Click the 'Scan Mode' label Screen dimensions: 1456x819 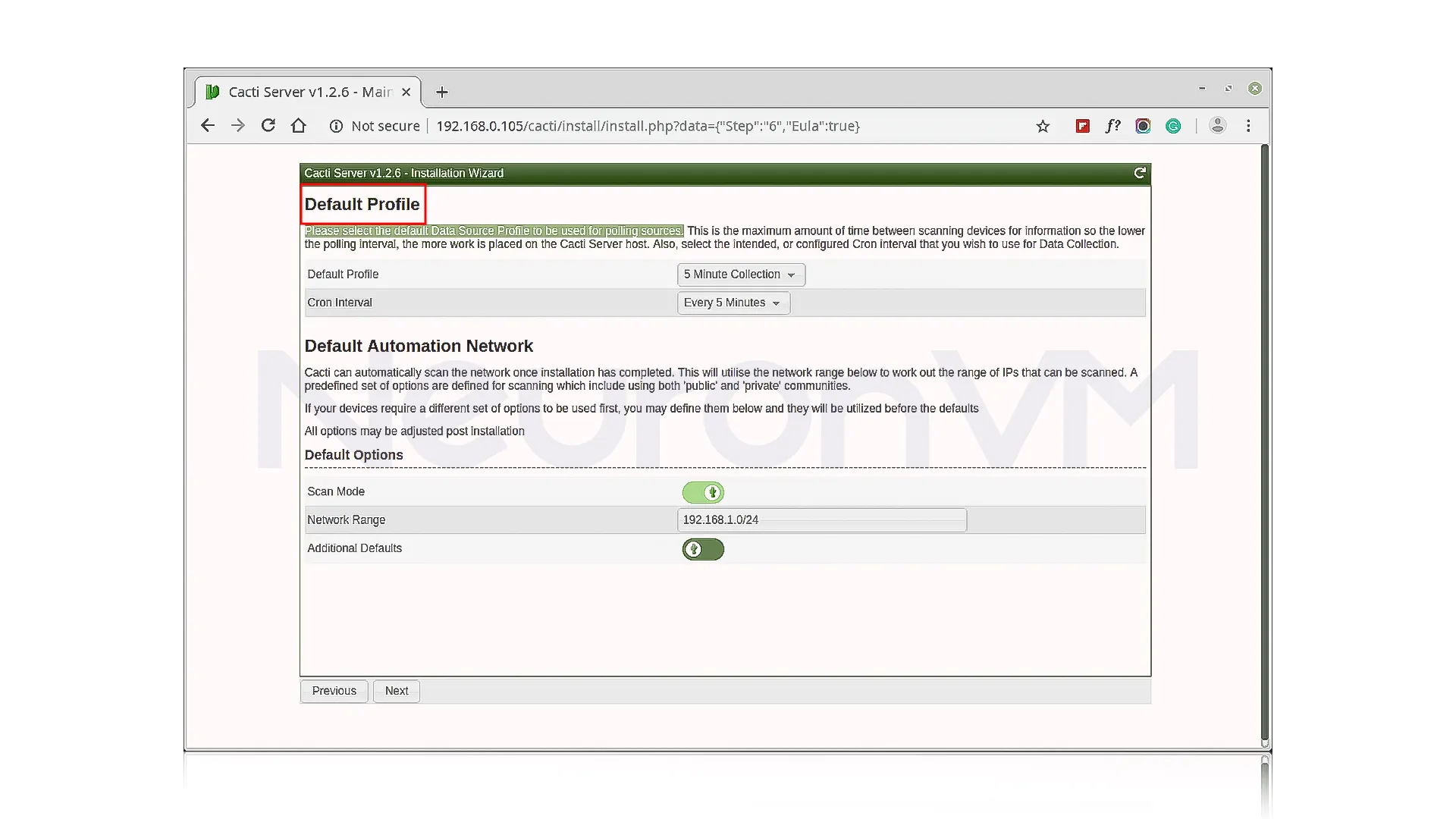point(336,492)
